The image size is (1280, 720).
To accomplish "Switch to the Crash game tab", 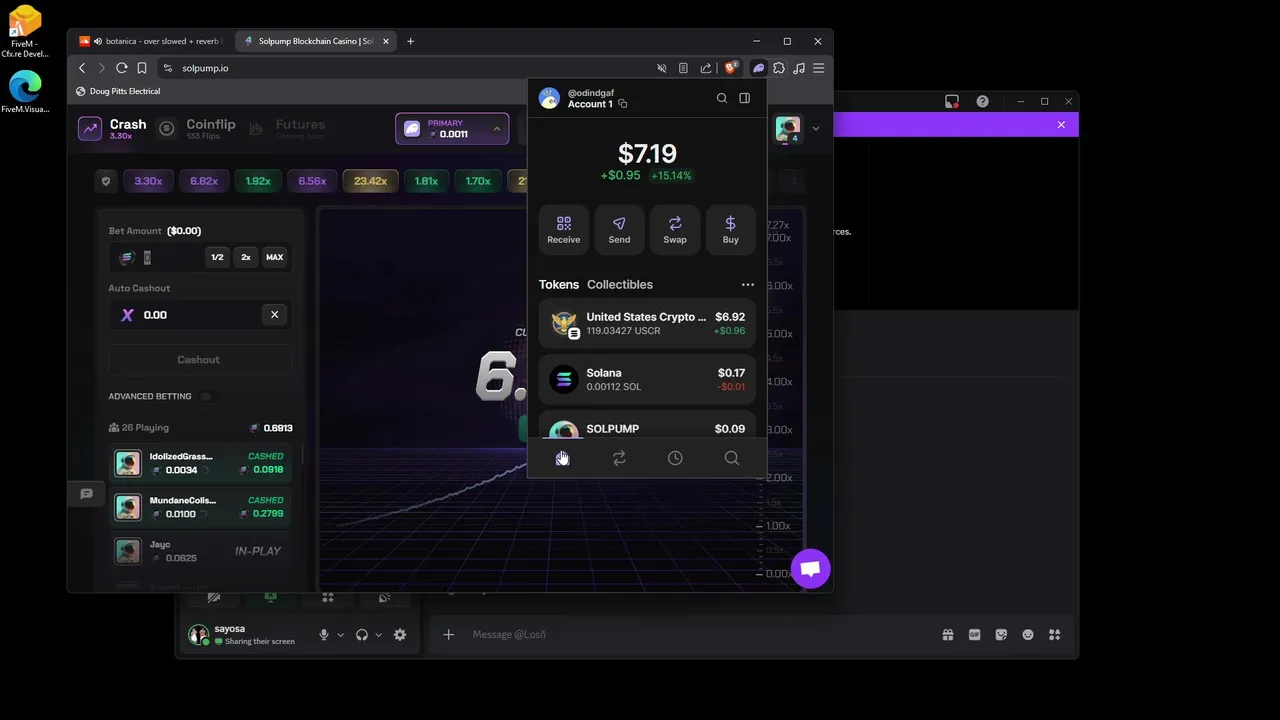I will click(113, 128).
